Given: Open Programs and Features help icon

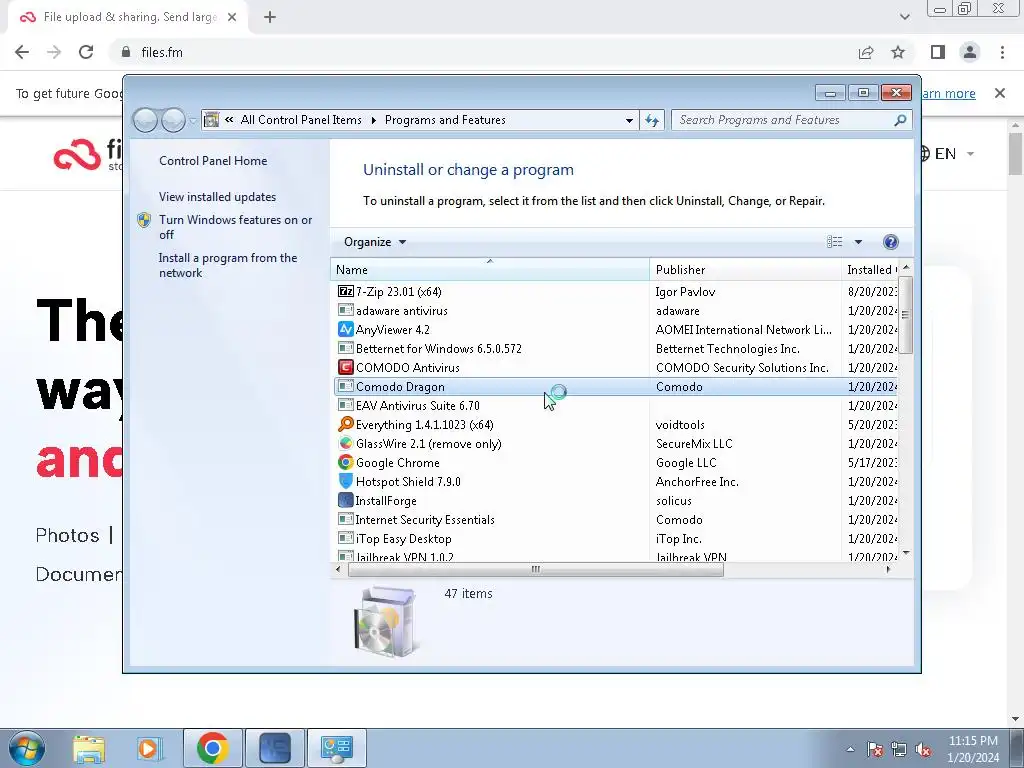Looking at the screenshot, I should pos(890,242).
